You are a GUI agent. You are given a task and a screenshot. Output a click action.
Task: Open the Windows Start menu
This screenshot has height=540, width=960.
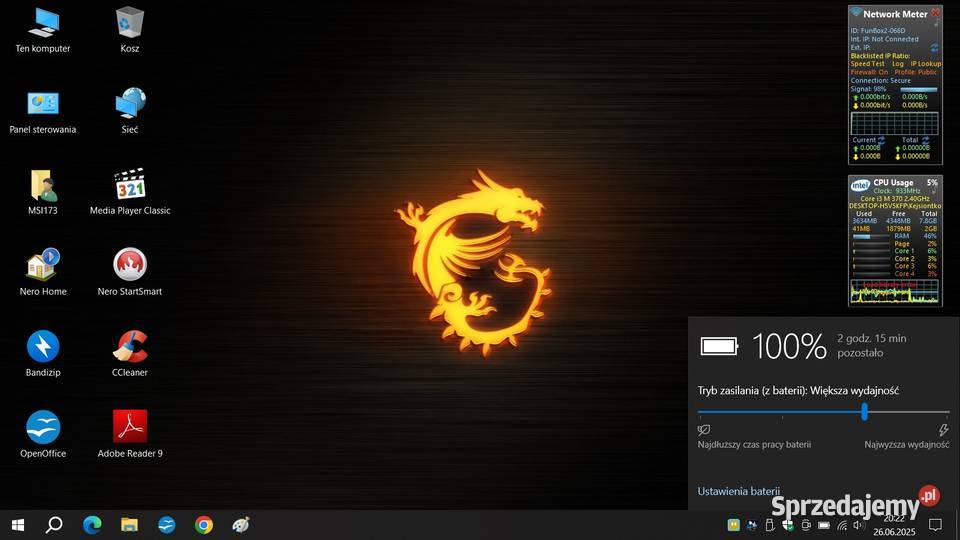[x=18, y=525]
